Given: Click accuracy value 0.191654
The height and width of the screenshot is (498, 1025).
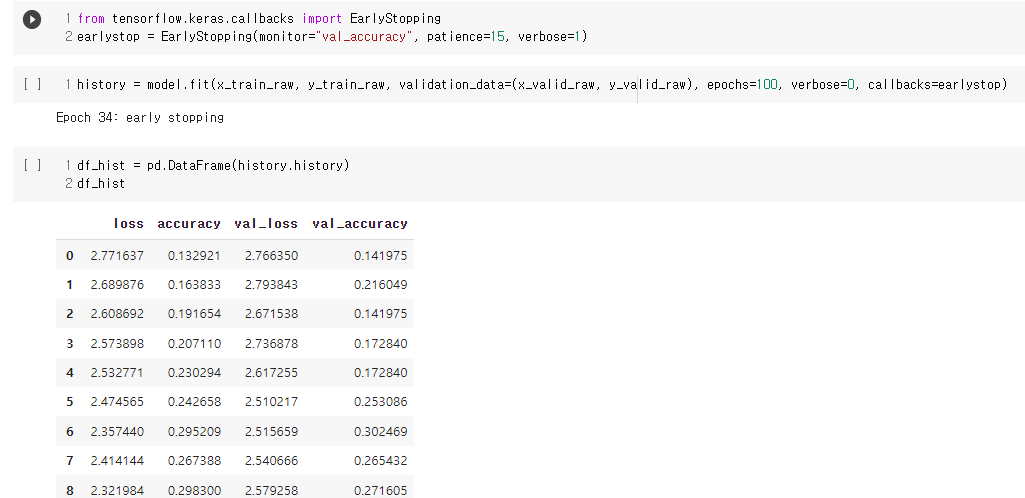Looking at the screenshot, I should coord(194,314).
